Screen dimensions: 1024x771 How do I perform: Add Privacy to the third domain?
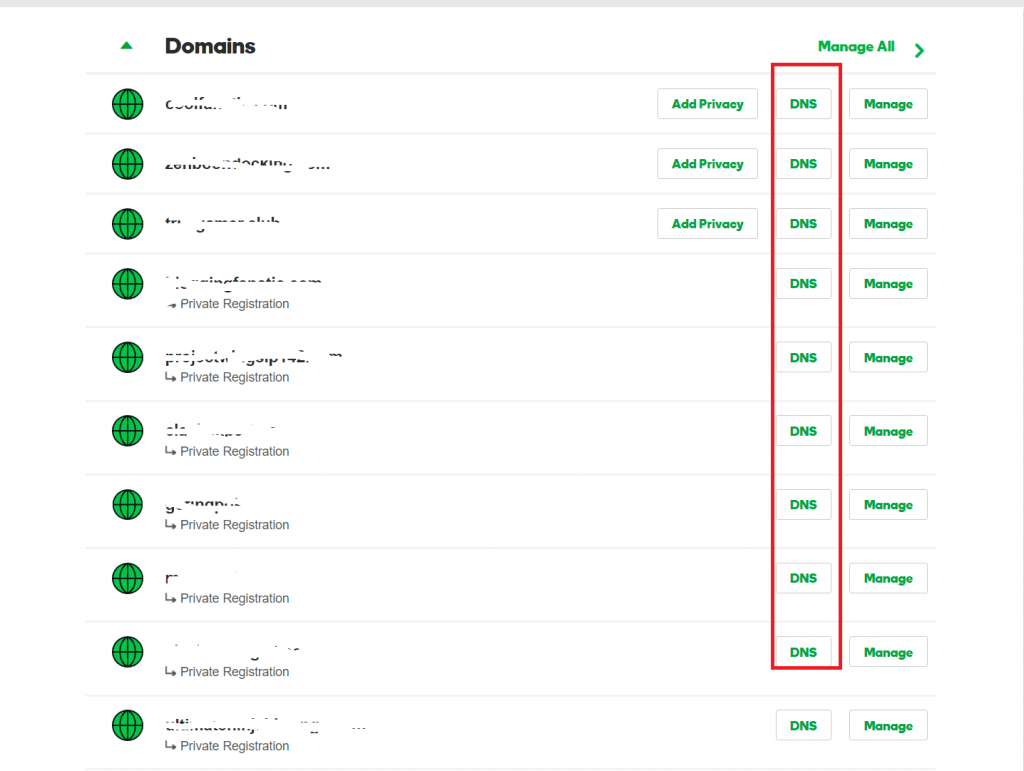(x=707, y=224)
